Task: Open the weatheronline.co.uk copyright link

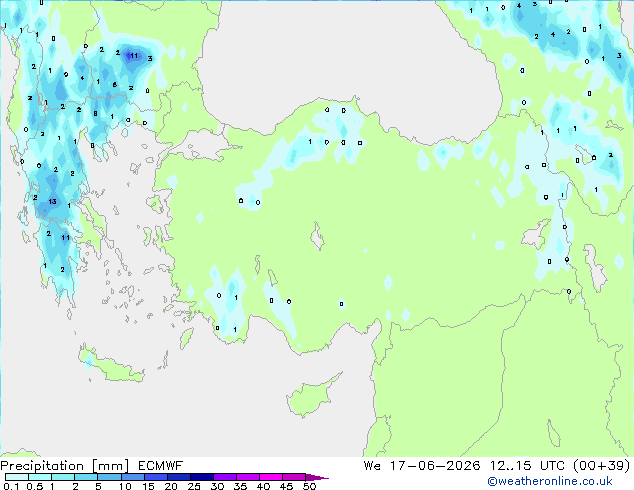Action: [550, 481]
